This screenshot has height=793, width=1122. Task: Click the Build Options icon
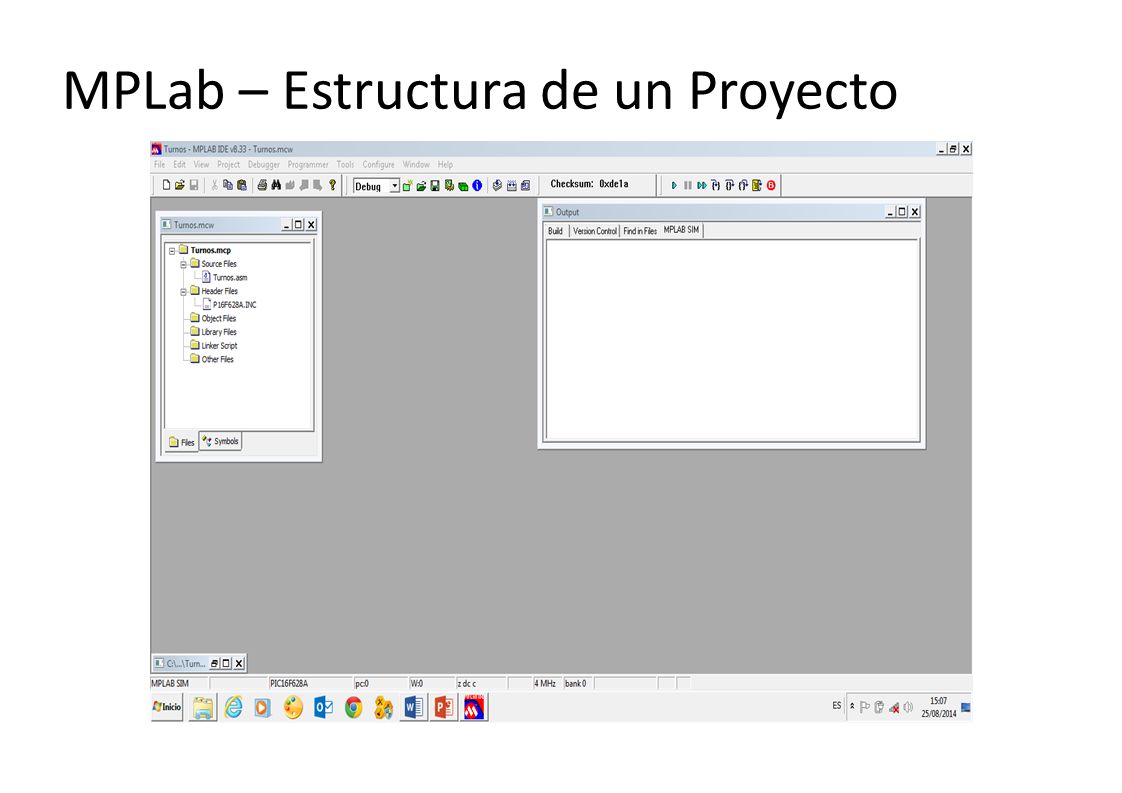click(x=449, y=186)
